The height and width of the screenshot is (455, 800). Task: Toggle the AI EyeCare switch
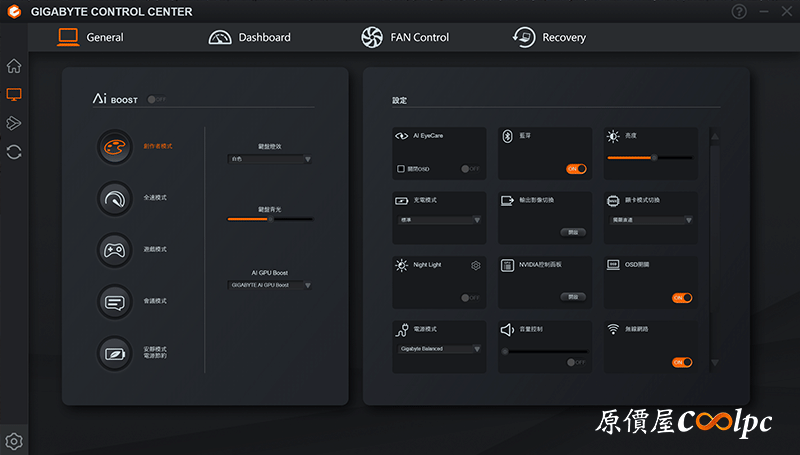(x=470, y=169)
